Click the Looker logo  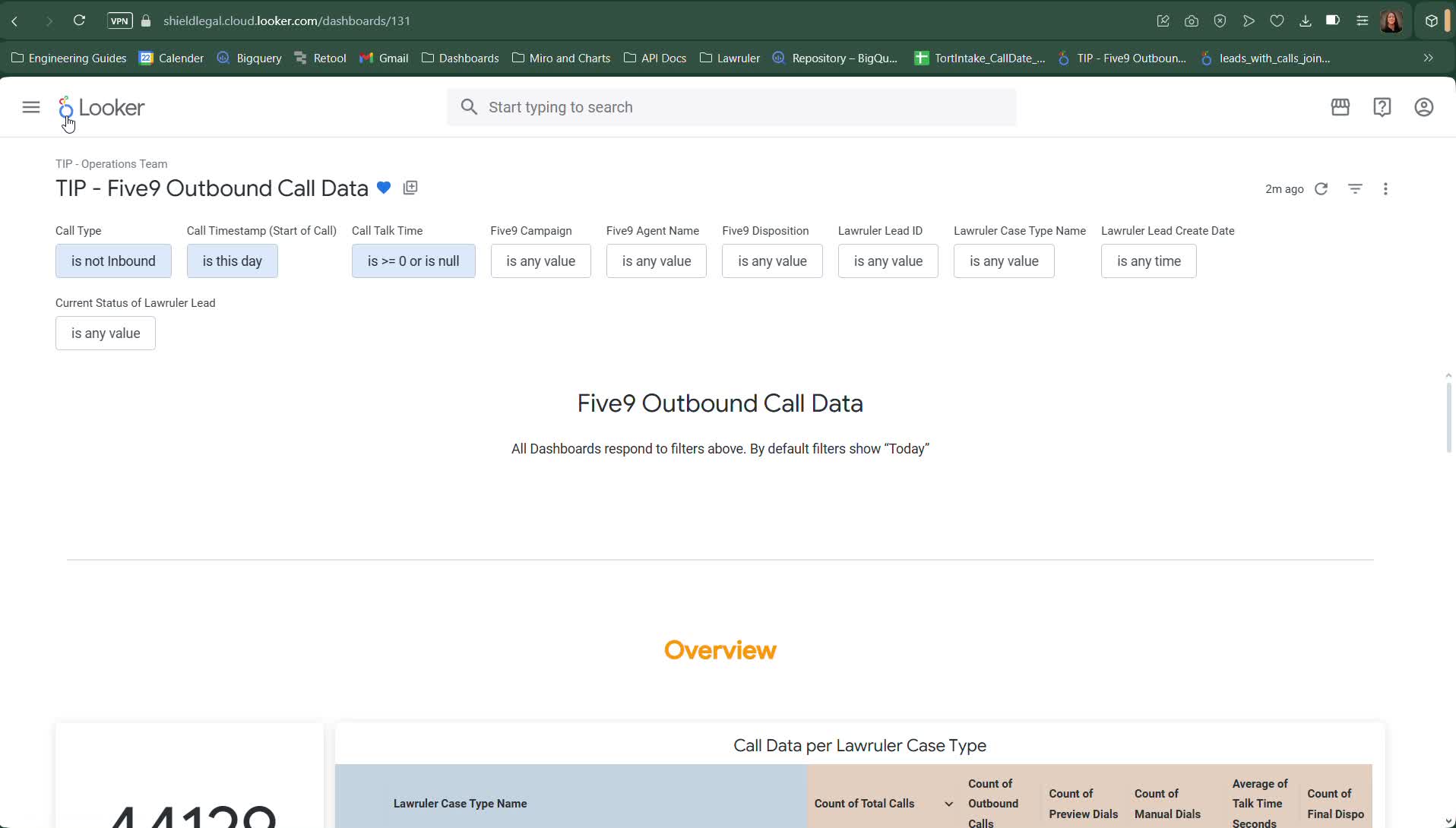(102, 108)
